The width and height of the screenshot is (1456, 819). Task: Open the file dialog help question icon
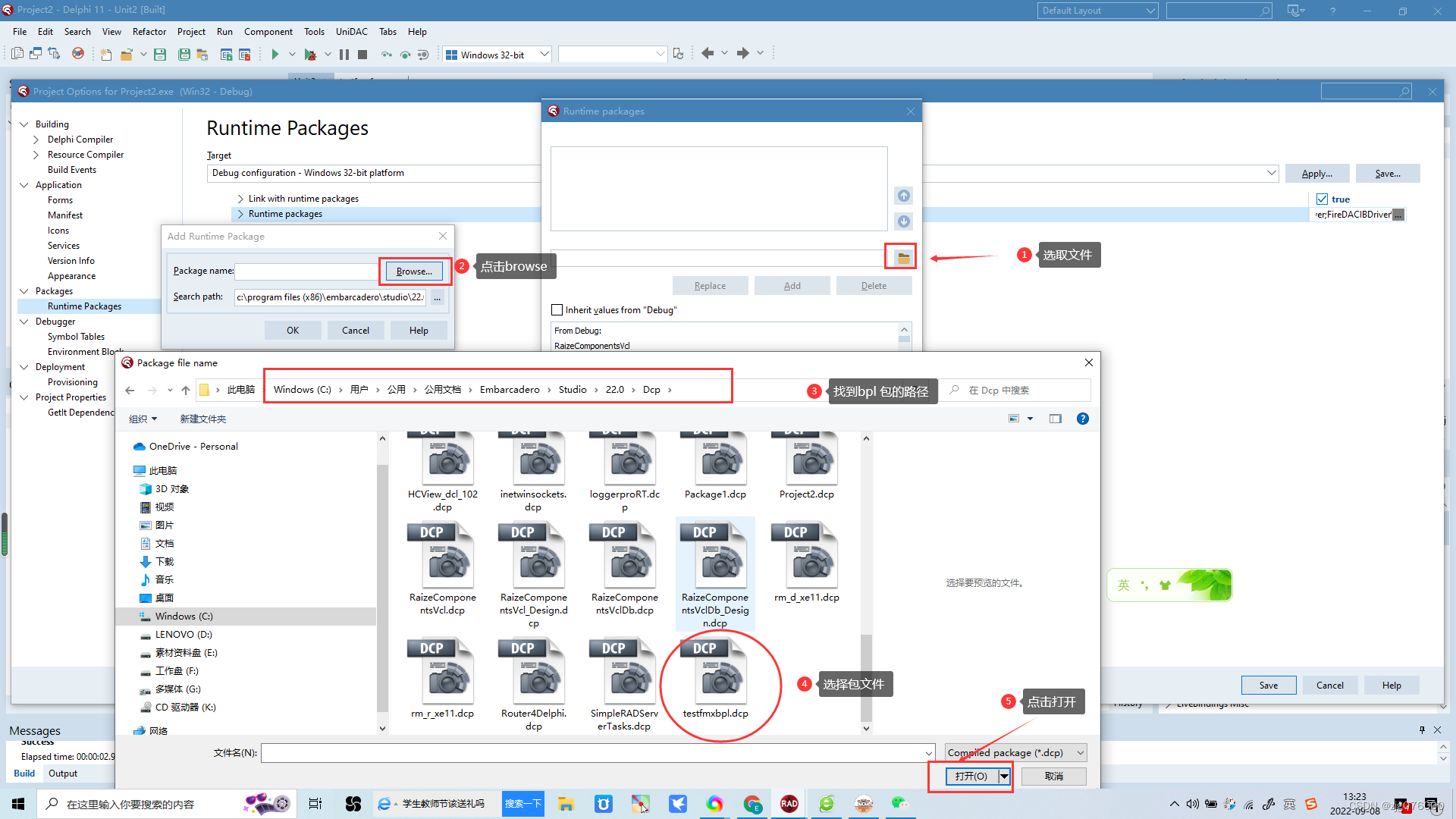coord(1083,419)
